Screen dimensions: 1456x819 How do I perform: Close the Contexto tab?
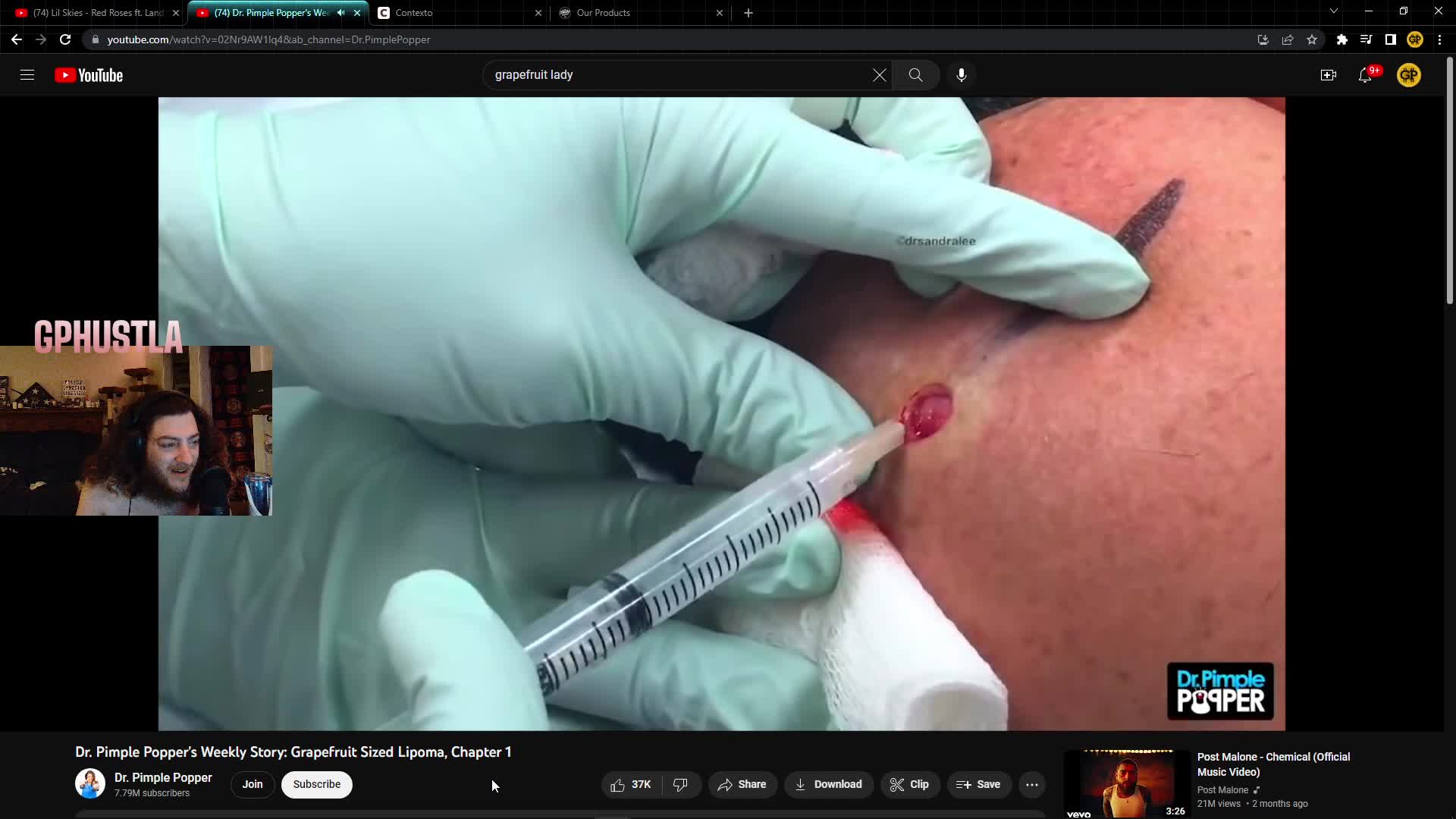coord(538,13)
